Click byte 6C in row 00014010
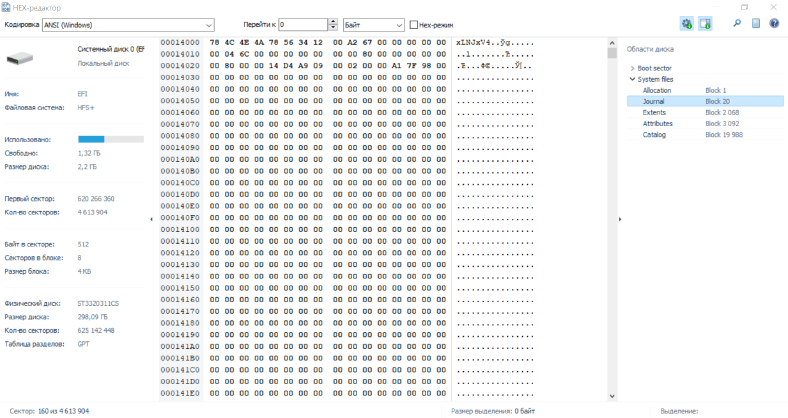 click(244, 54)
